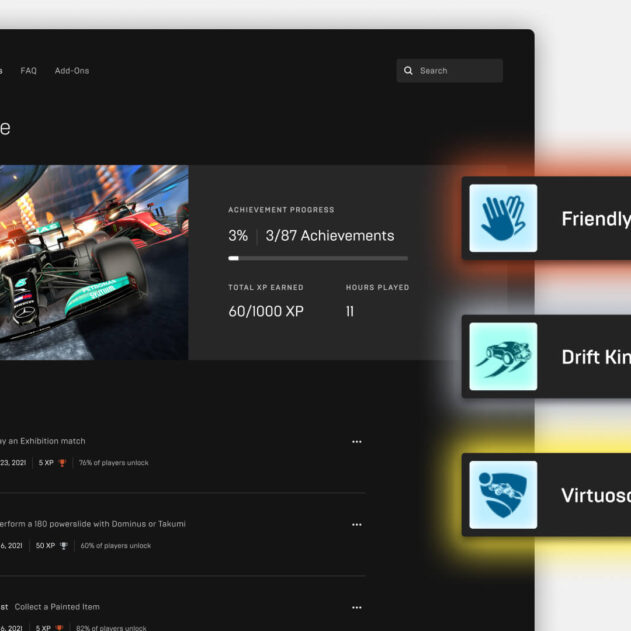This screenshot has width=631, height=631.
Task: Open the Drift King achievement card title
Action: [596, 357]
